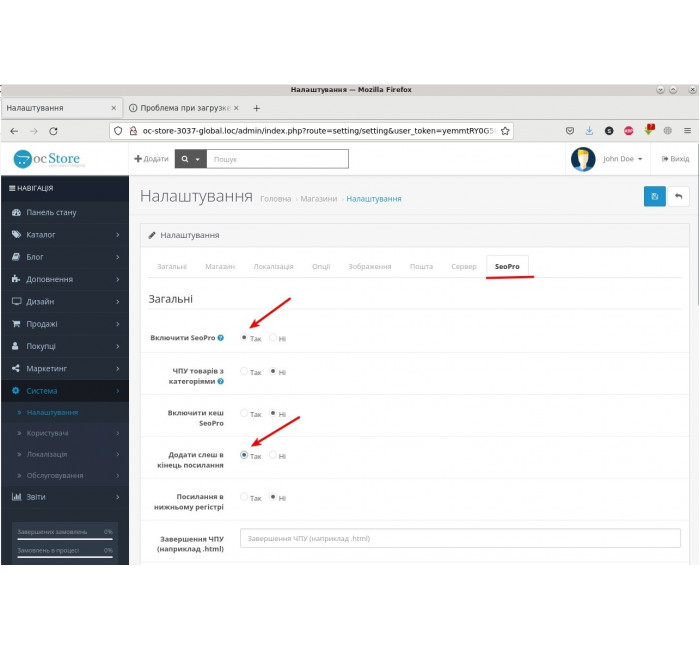The height and width of the screenshot is (650, 700).
Task: Click help icon beside ЧПУ товарів з категоріями
Action: [221, 381]
